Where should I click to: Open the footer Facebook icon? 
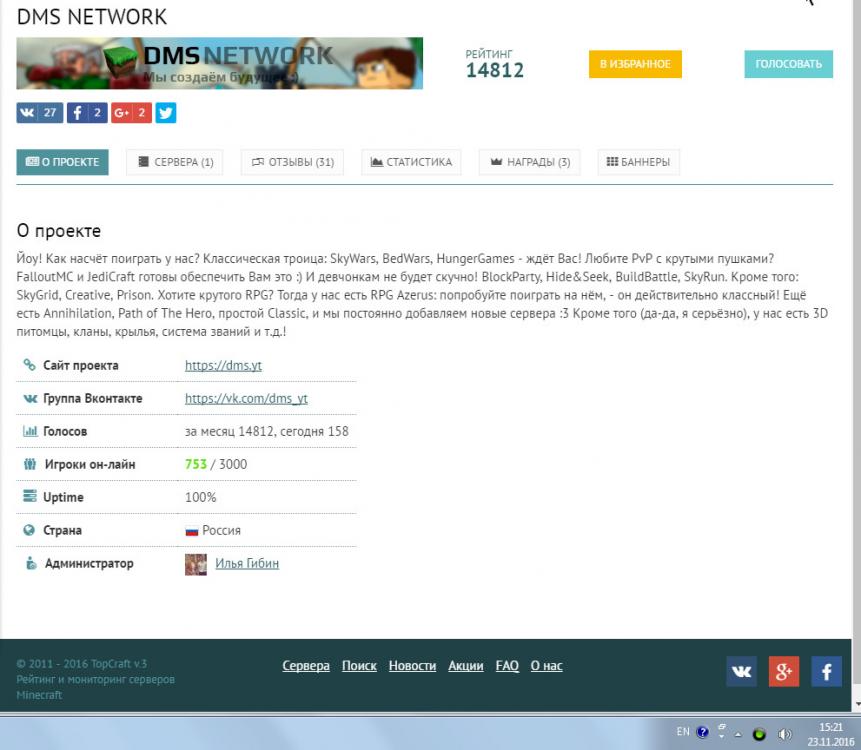click(x=826, y=671)
